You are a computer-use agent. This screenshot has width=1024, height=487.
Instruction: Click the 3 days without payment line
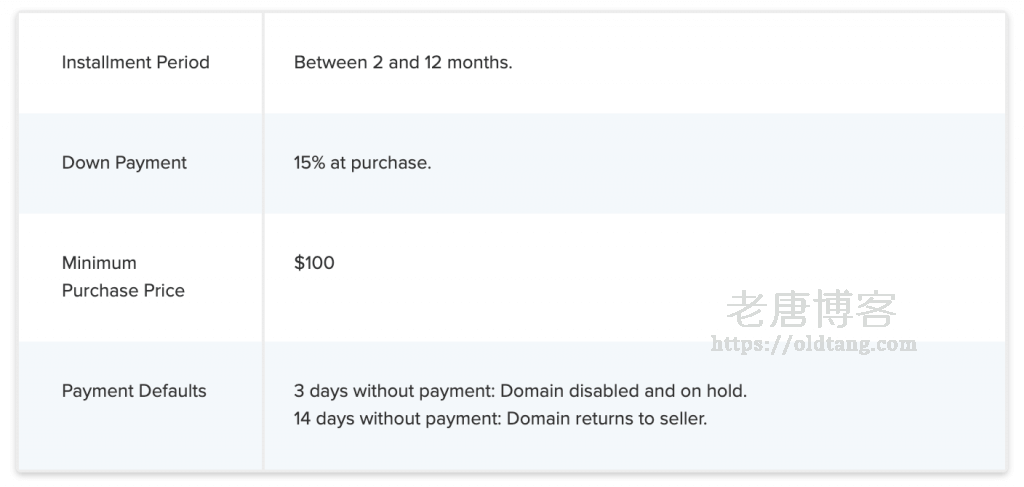(x=520, y=391)
